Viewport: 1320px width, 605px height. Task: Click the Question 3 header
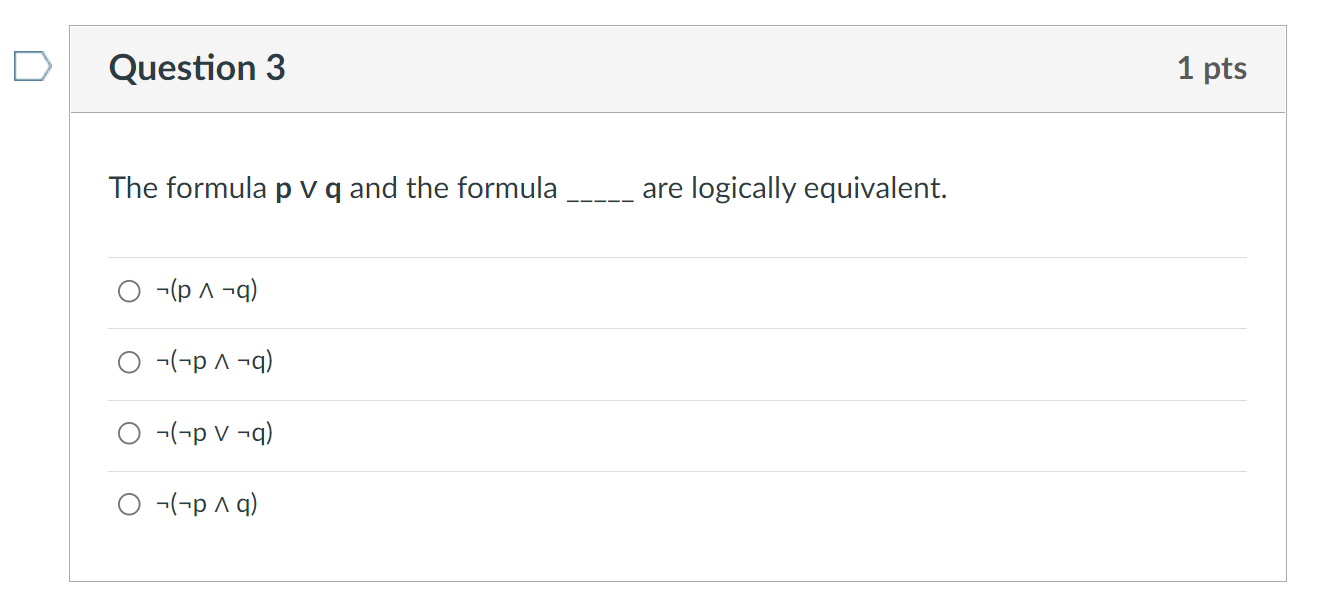196,67
